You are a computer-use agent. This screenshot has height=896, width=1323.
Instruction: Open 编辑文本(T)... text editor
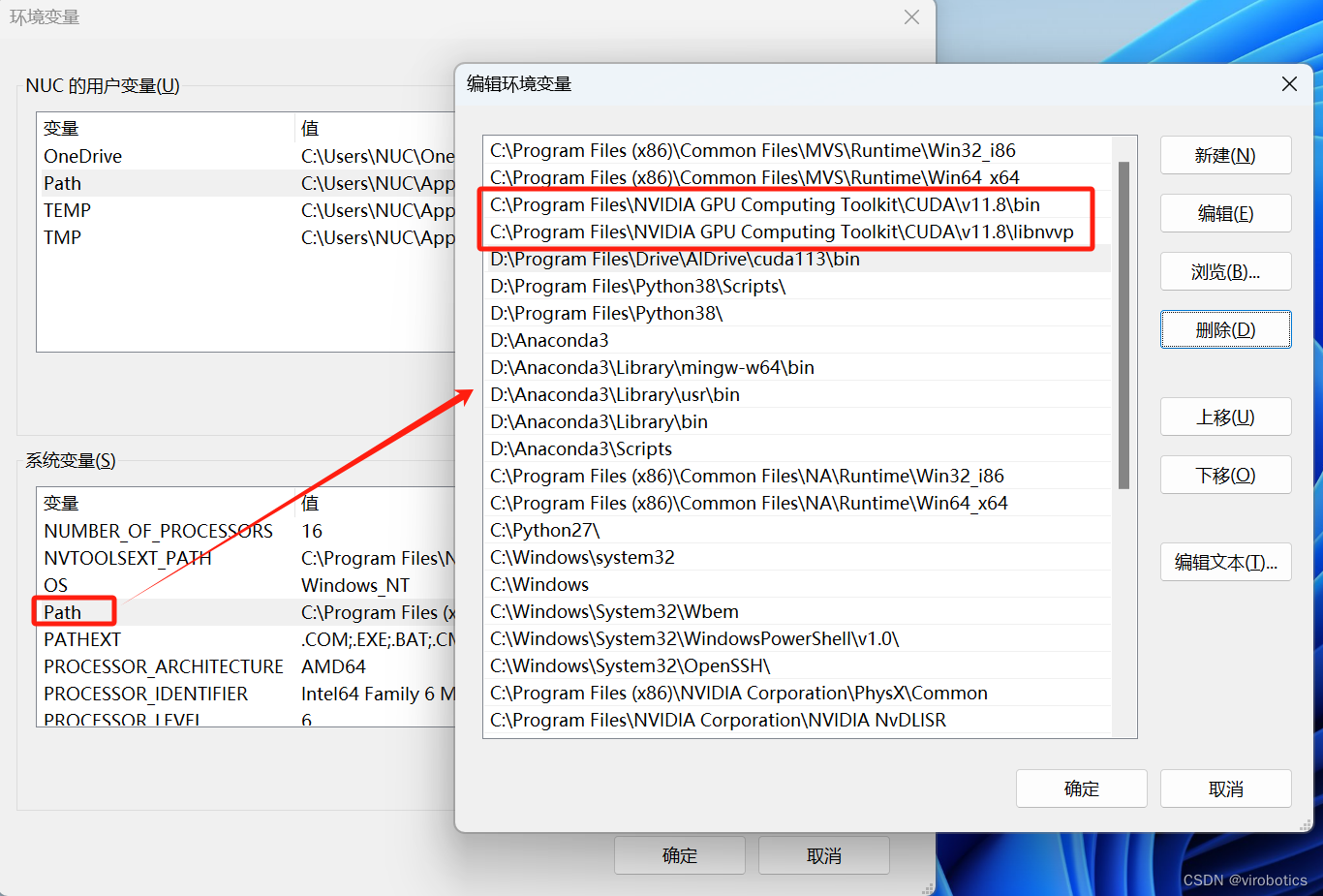pyautogui.click(x=1225, y=562)
